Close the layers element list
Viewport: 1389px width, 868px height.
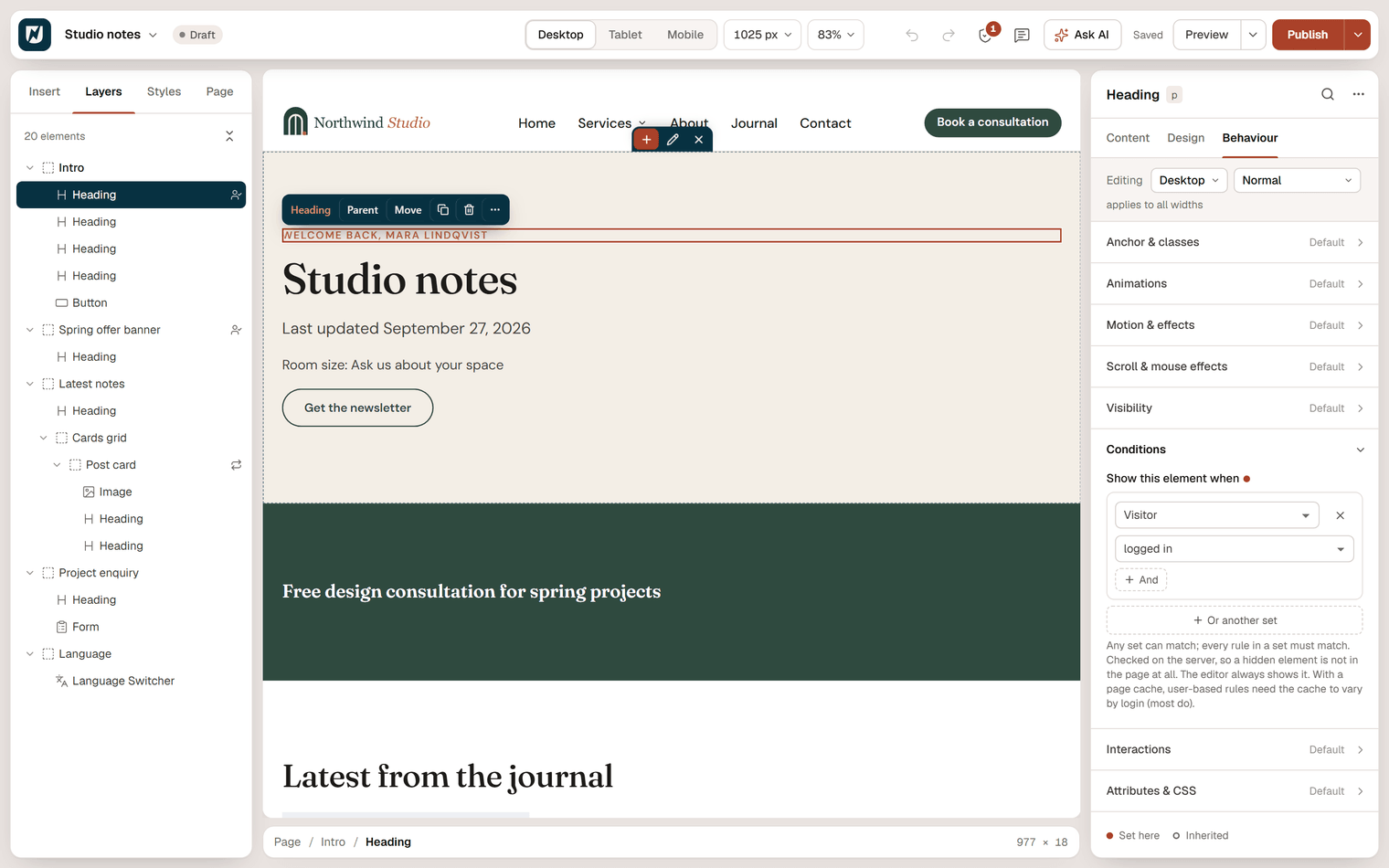pos(229,136)
